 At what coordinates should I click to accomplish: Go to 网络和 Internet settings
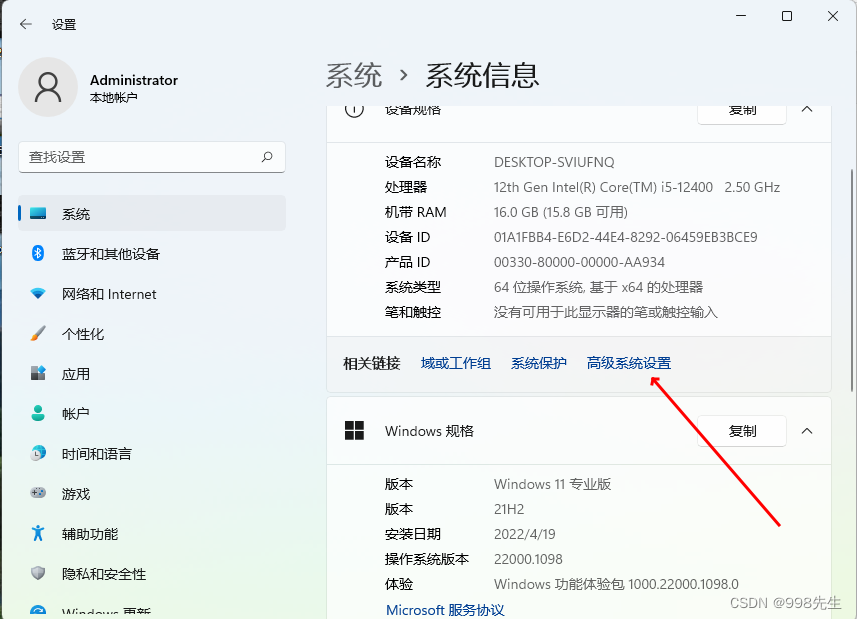[152, 294]
